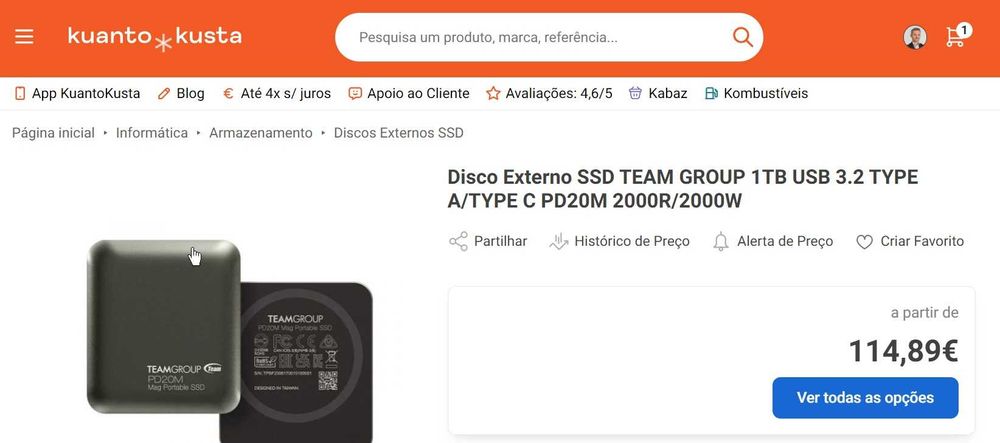1000x443 pixels.
Task: Click the star icon beside Avaliações
Action: pos(493,94)
